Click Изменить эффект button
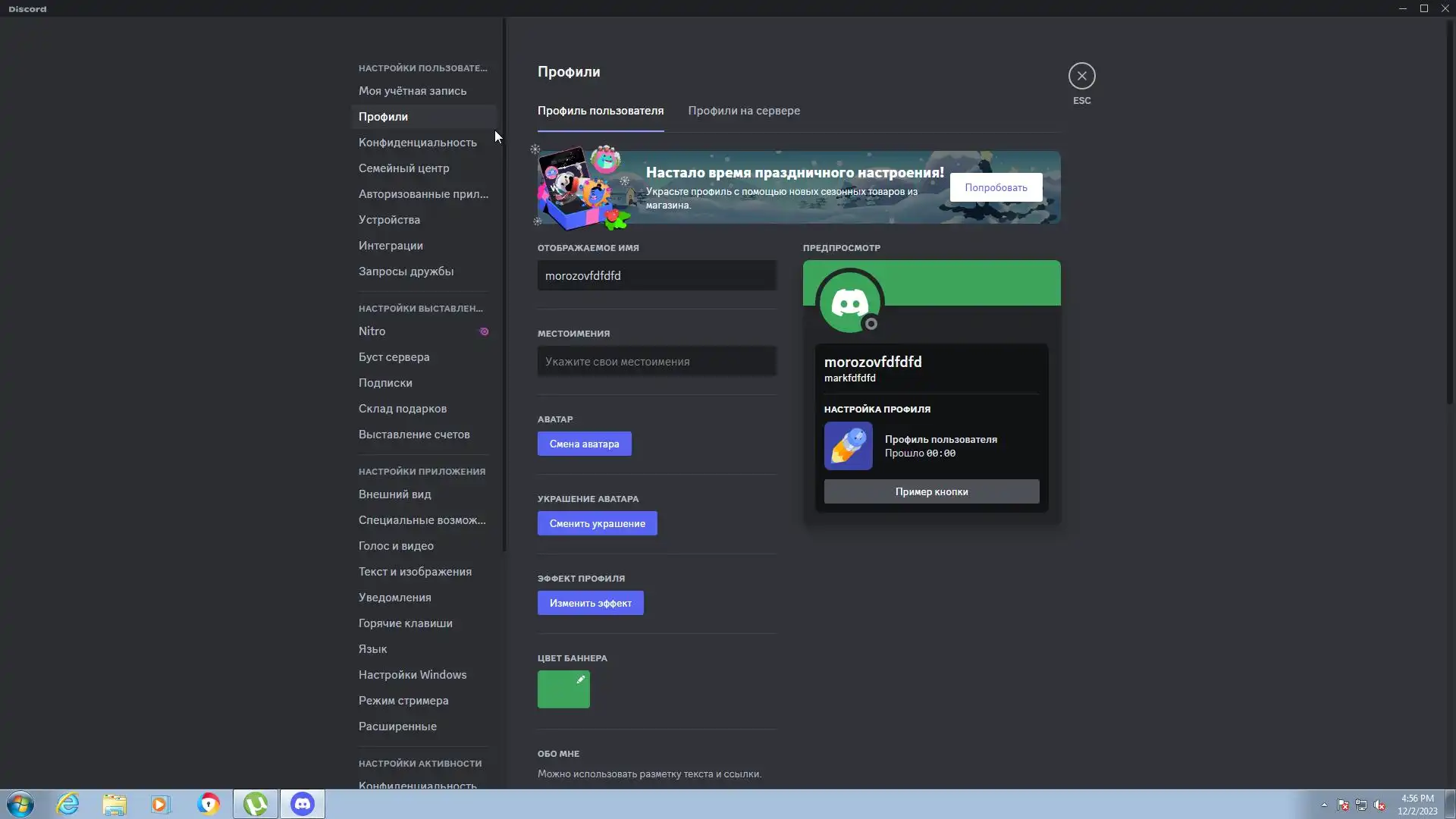This screenshot has height=819, width=1456. point(590,603)
